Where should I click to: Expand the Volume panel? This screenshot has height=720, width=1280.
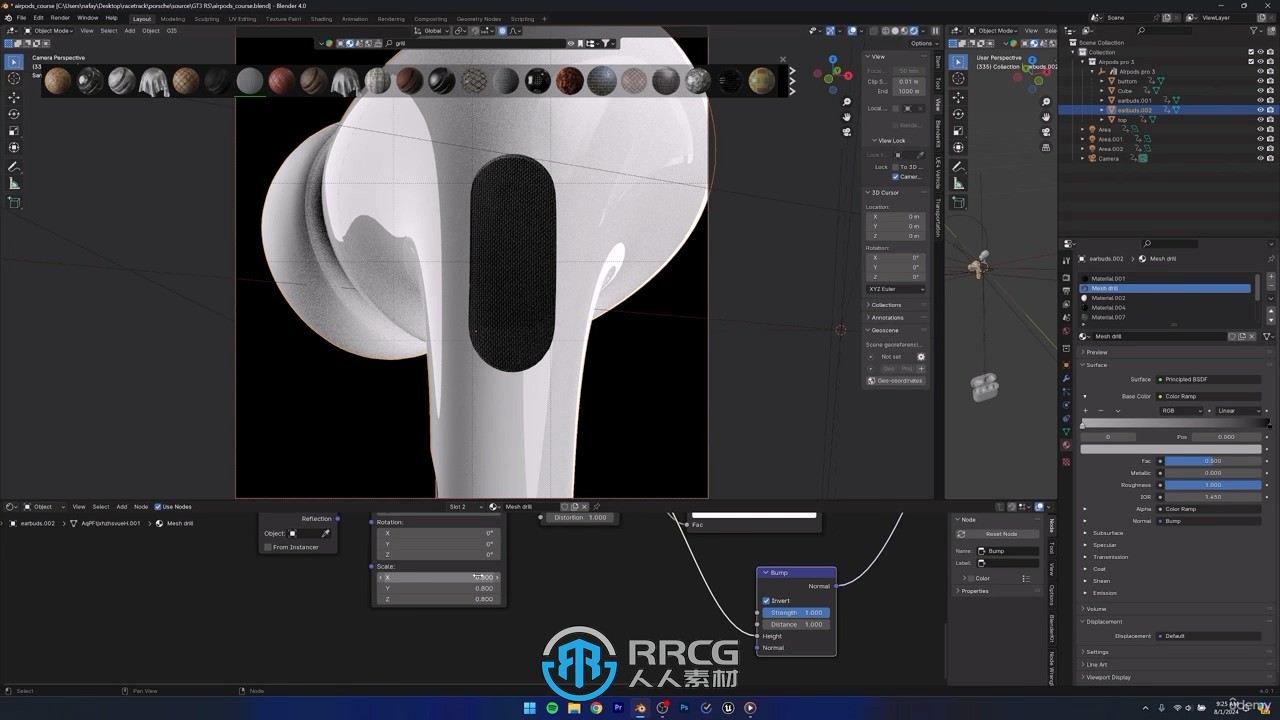click(1096, 609)
